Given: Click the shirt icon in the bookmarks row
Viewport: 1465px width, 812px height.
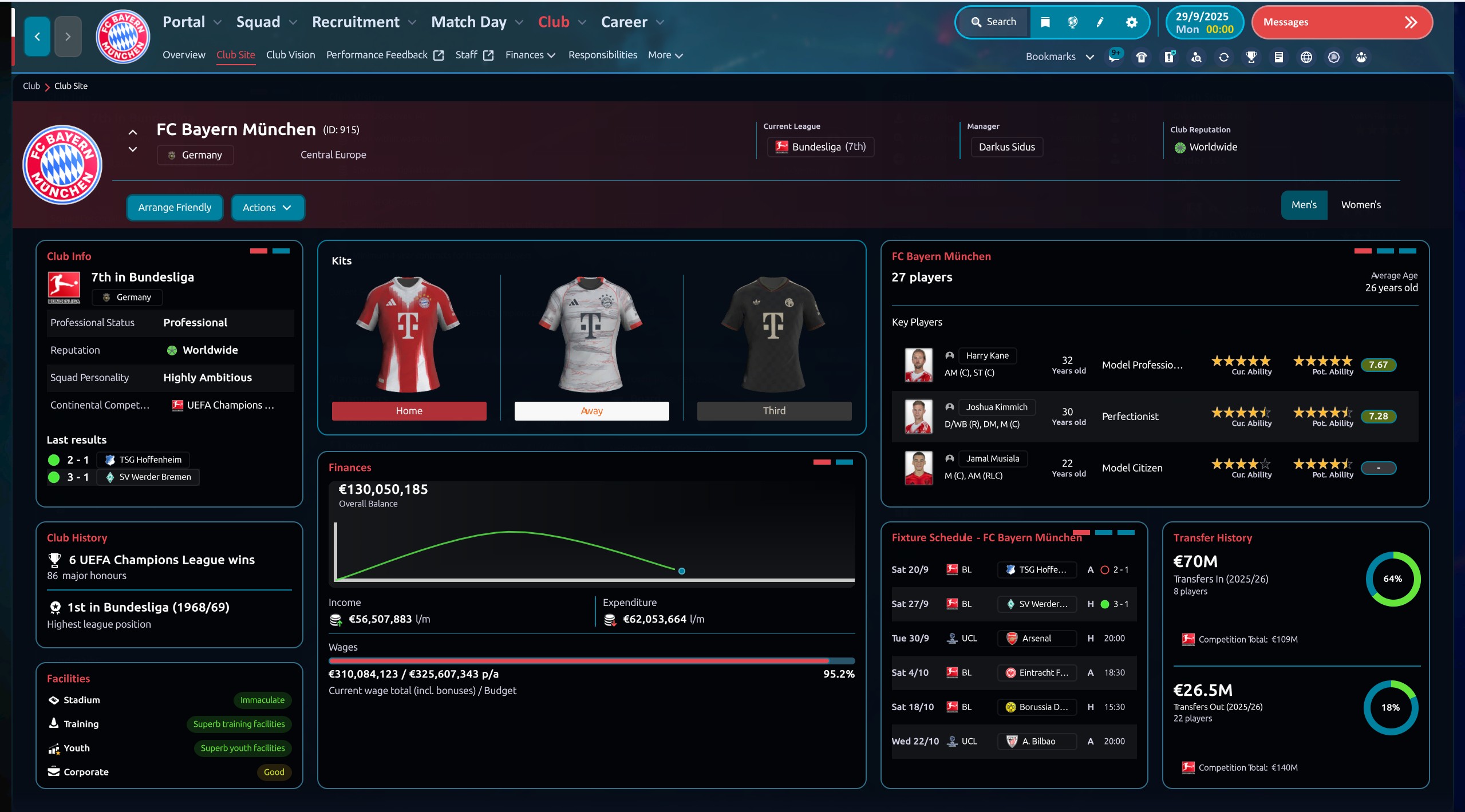Looking at the screenshot, I should click(x=1141, y=57).
